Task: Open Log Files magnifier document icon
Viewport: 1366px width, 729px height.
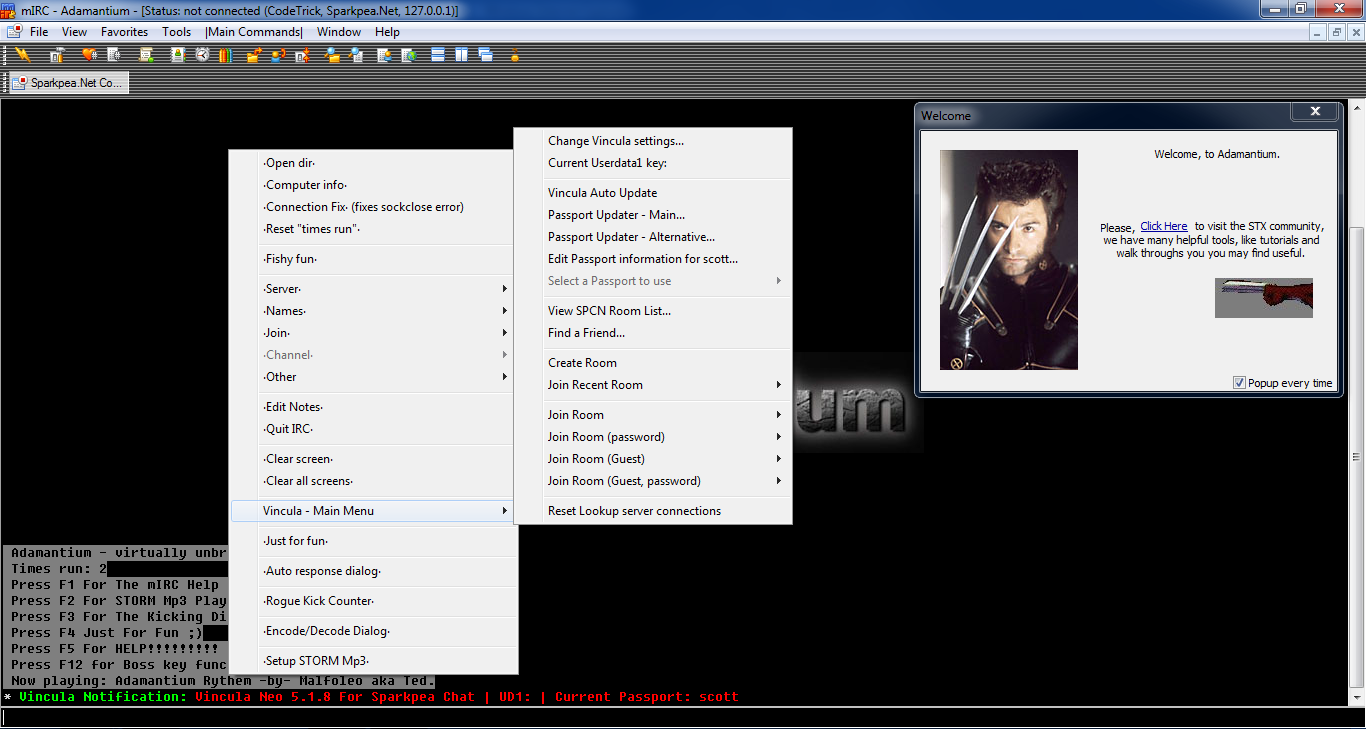Action: coord(356,55)
